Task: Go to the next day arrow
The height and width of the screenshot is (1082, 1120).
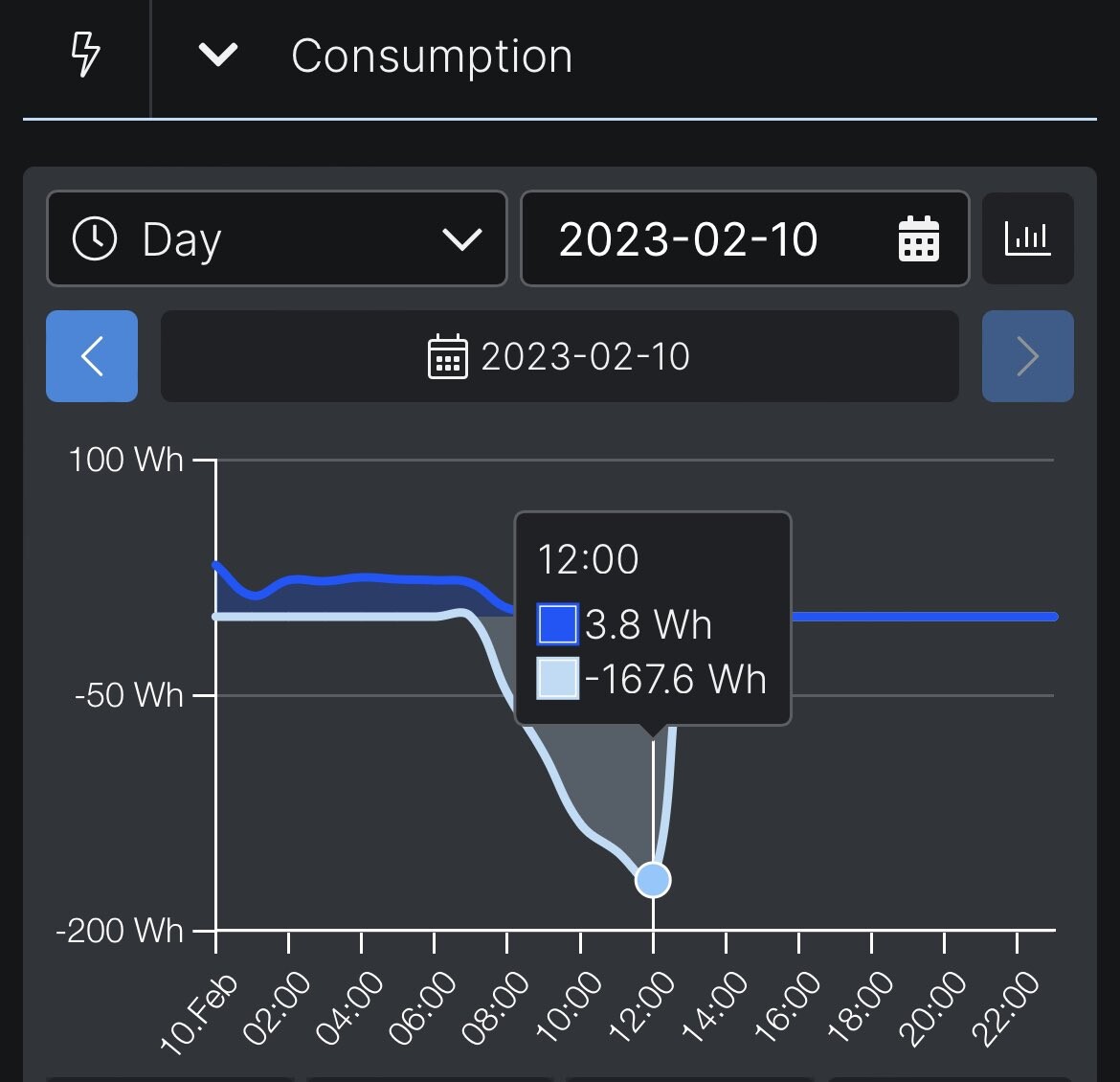Action: (x=1028, y=356)
